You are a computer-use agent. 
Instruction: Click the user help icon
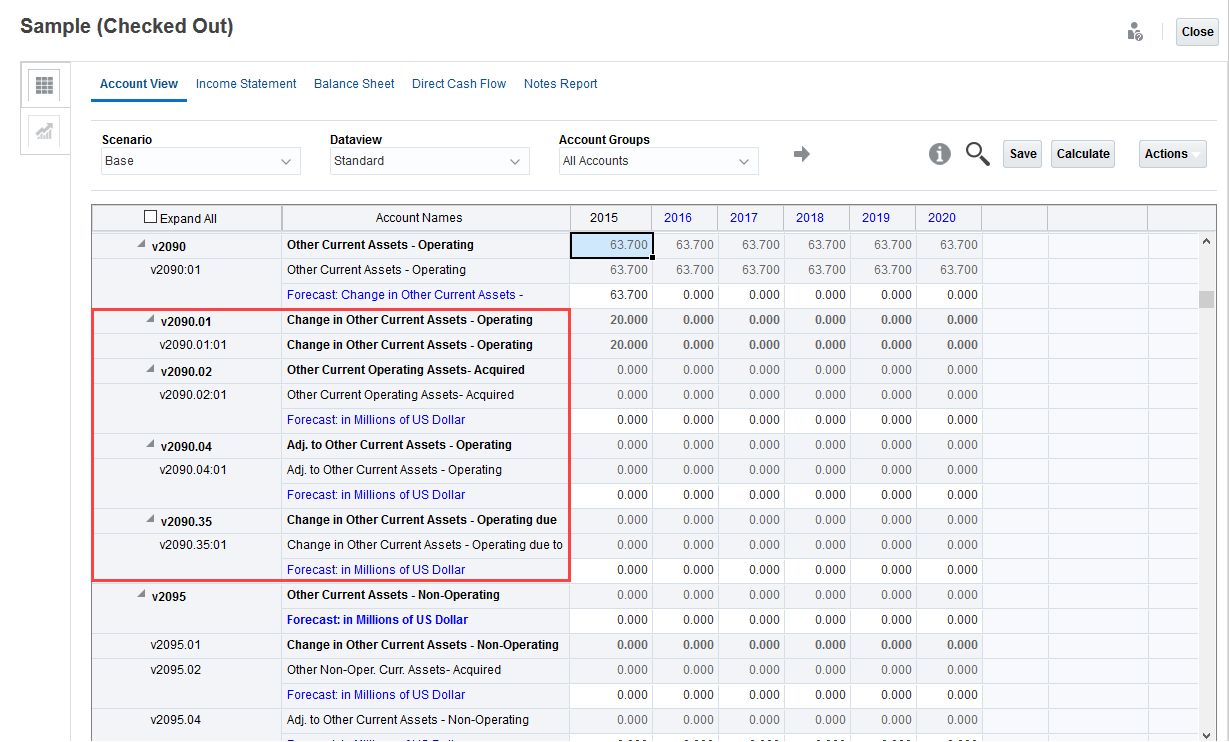click(1134, 32)
